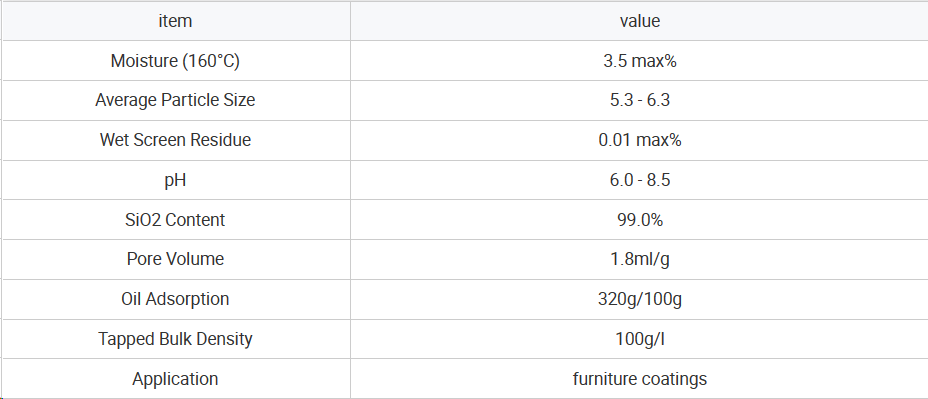Click the '100g/l' value
The image size is (928, 399).
(x=639, y=339)
